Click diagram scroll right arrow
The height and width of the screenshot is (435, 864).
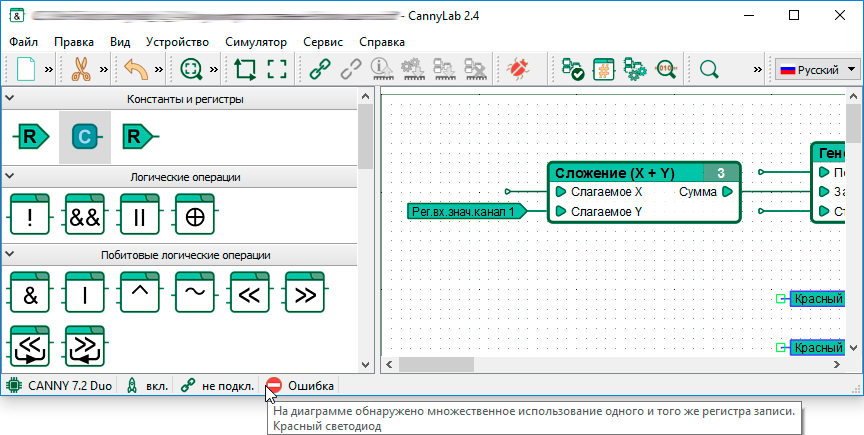(838, 364)
